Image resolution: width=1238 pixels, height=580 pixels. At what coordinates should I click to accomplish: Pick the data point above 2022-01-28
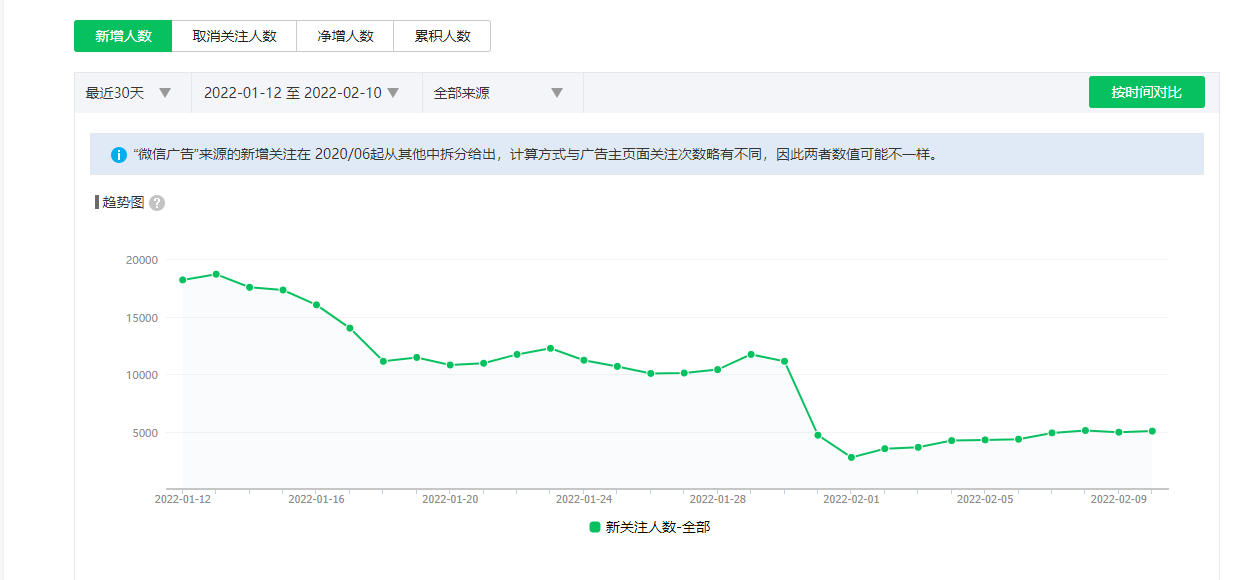click(x=717, y=369)
